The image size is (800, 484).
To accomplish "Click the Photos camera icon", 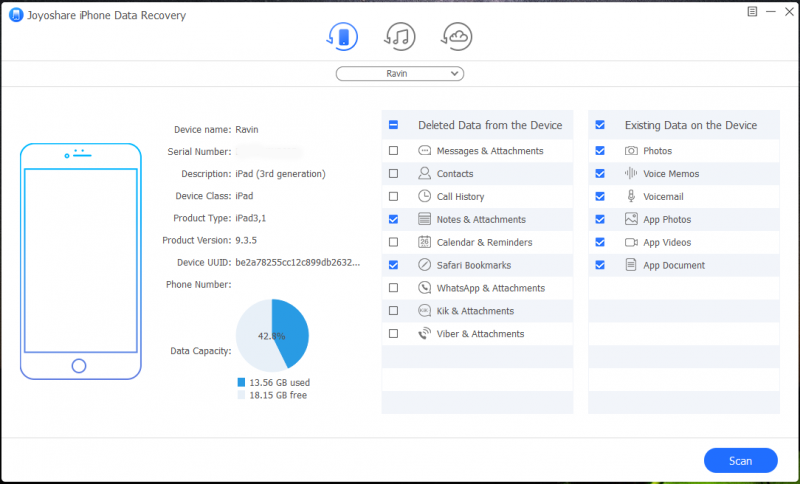I will tap(631, 151).
